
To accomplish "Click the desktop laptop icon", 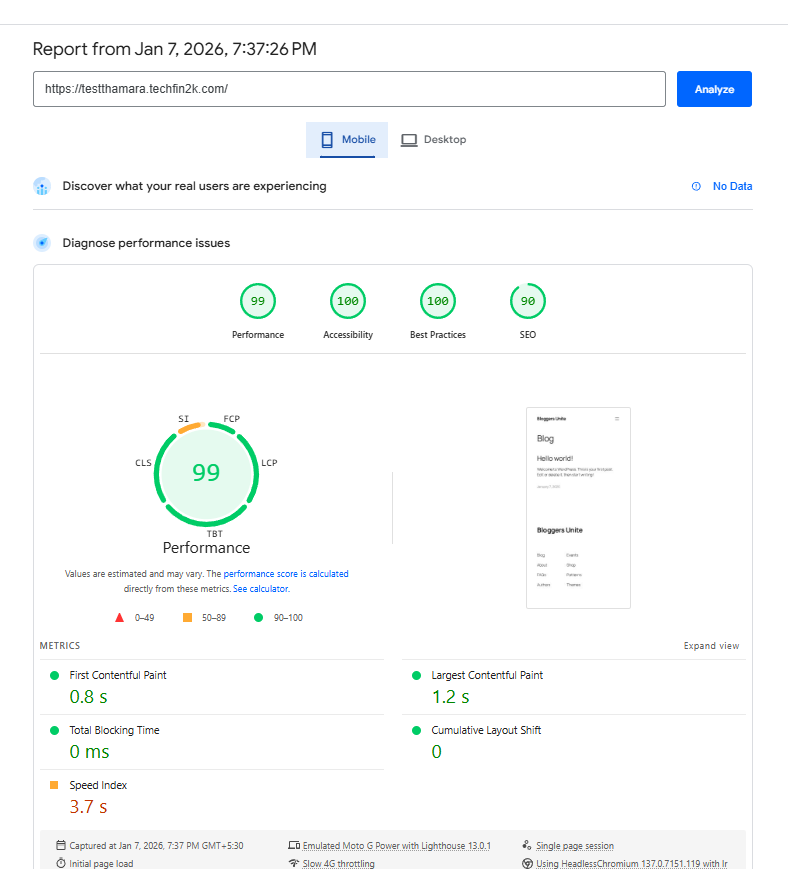I will click(409, 140).
